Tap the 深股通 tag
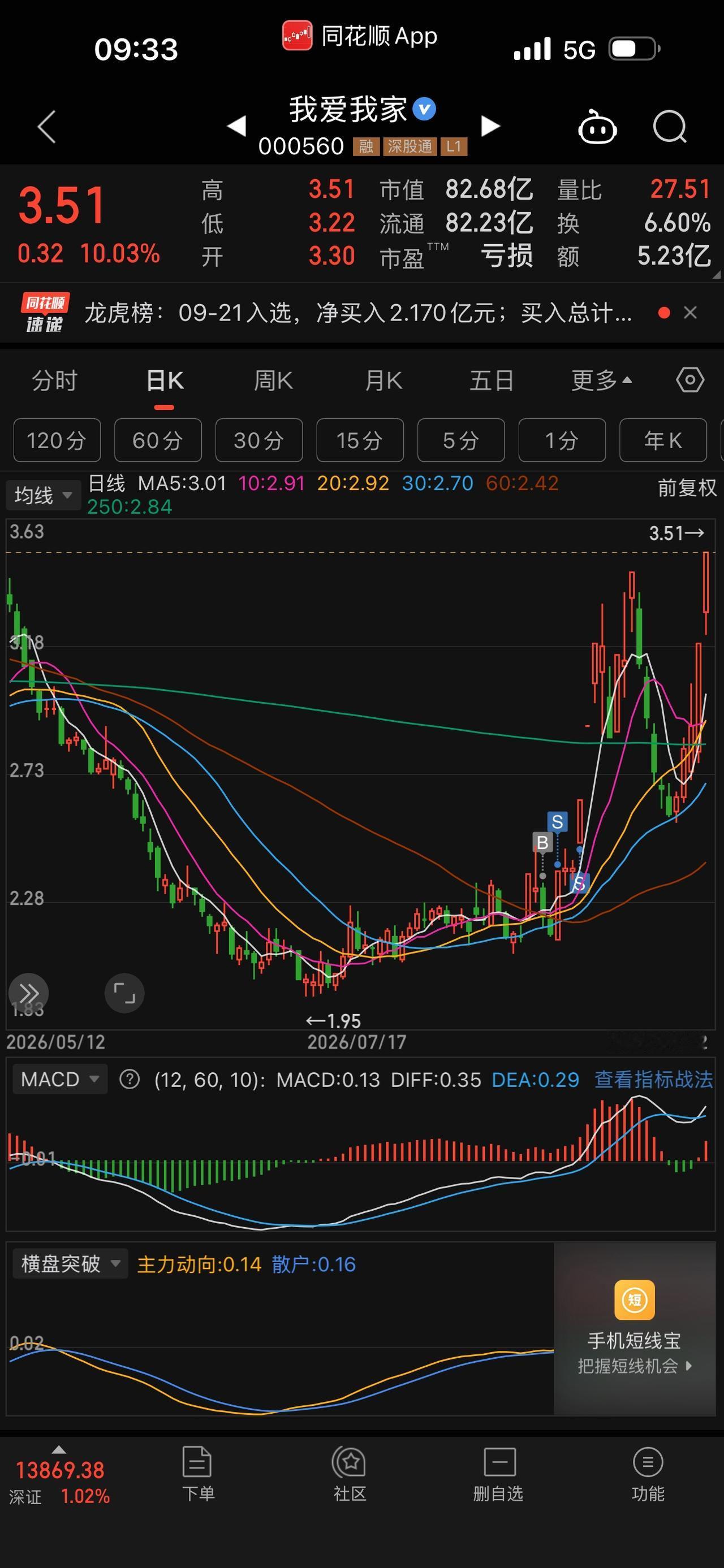Screen dimensions: 724x1568 click(x=410, y=146)
